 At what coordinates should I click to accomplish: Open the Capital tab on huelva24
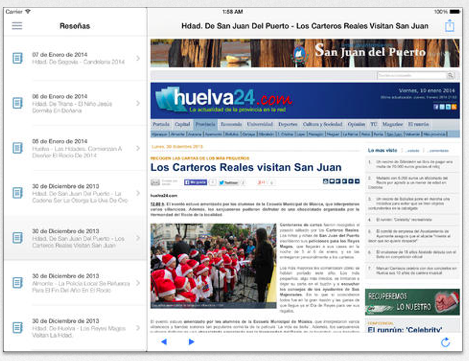(x=182, y=124)
